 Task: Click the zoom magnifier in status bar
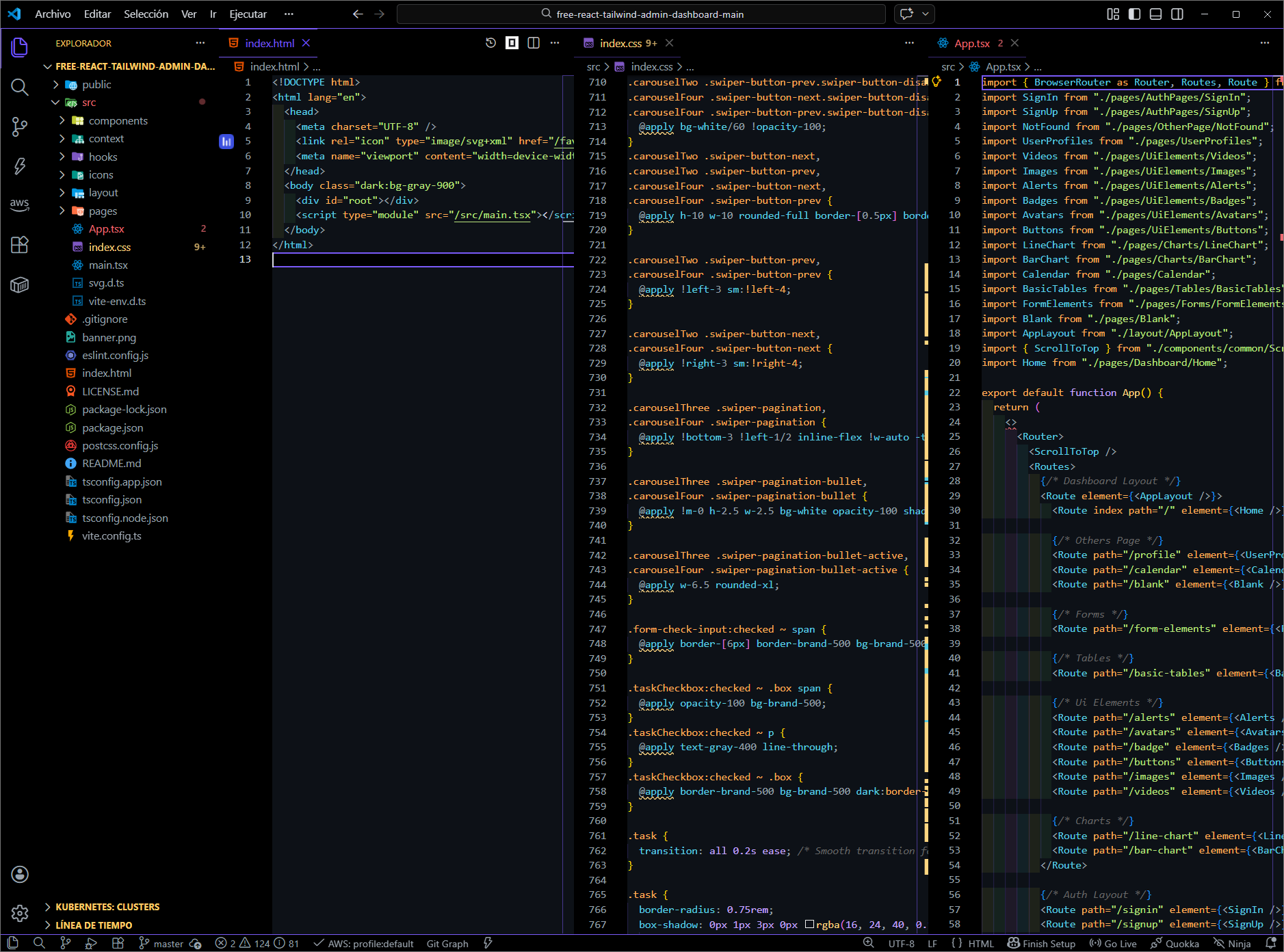click(868, 943)
